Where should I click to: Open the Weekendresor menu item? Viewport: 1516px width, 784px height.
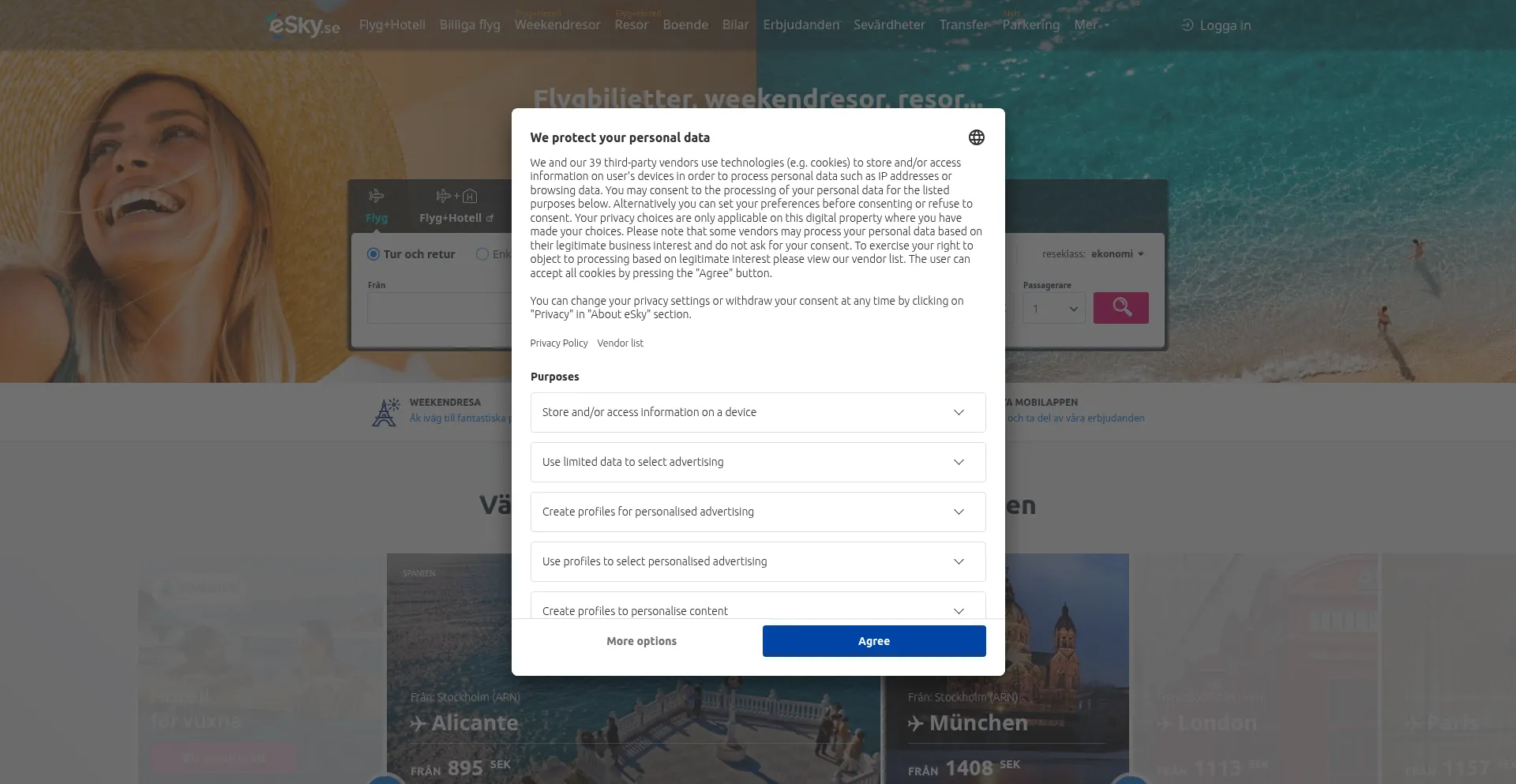[x=557, y=25]
